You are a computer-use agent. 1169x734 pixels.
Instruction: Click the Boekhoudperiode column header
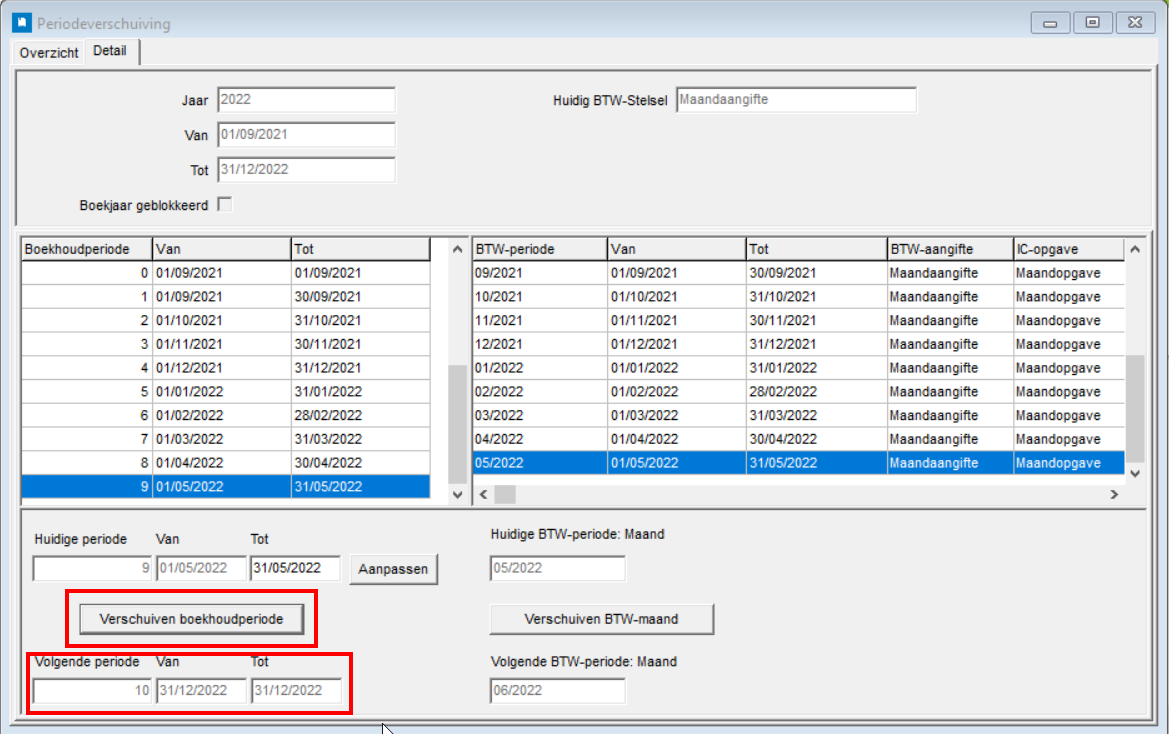click(86, 249)
